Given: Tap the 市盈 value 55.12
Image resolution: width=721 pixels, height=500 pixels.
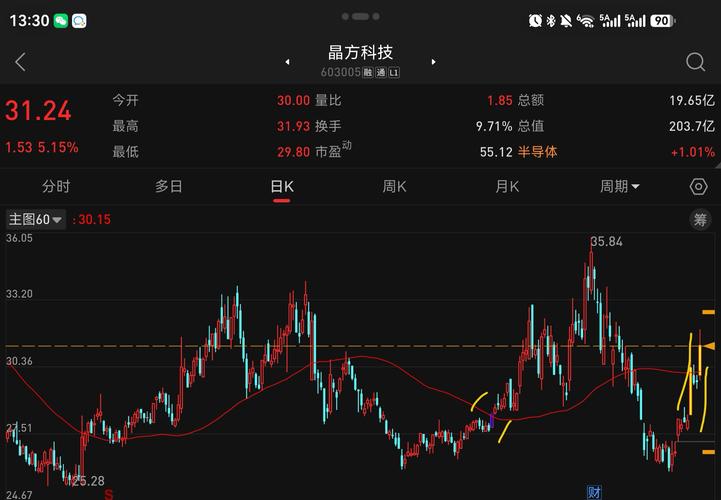Looking at the screenshot, I should (x=496, y=152).
